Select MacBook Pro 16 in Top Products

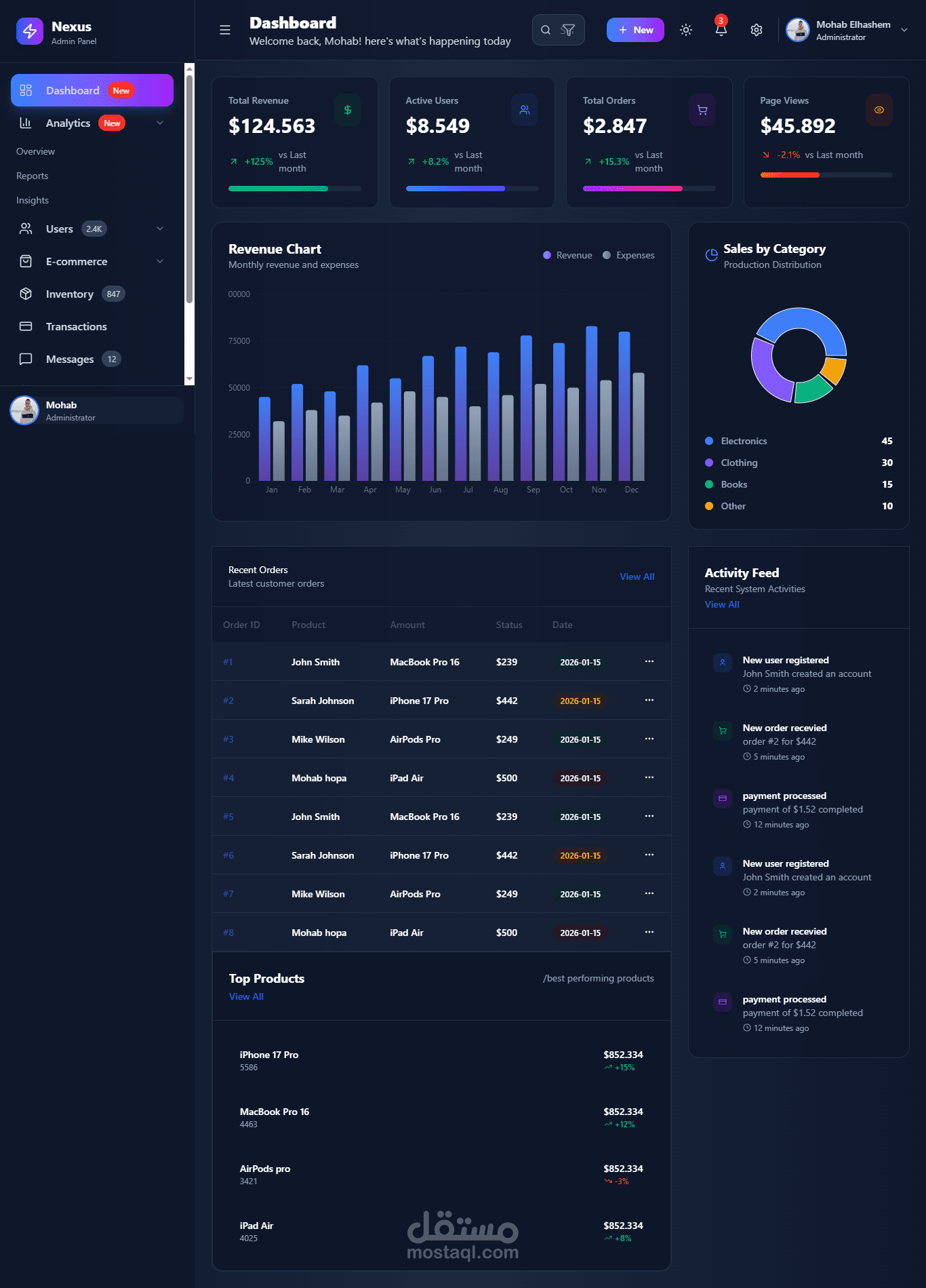441,1117
